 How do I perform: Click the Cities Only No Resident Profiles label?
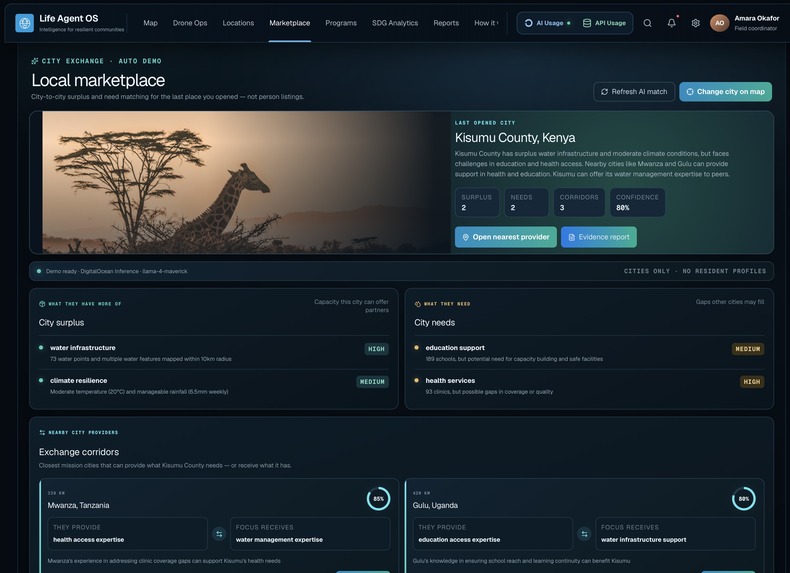coord(695,271)
